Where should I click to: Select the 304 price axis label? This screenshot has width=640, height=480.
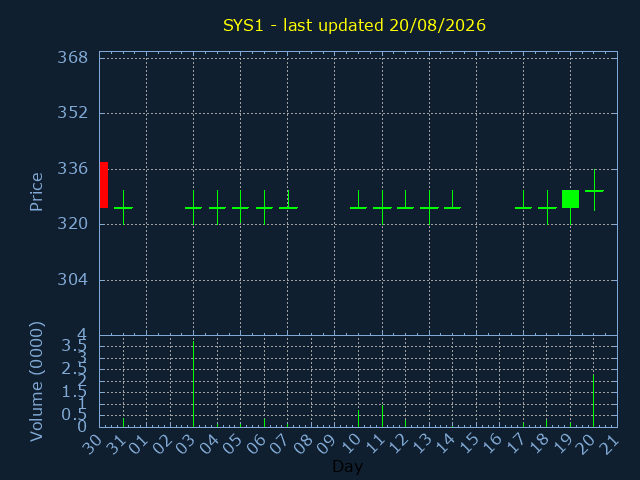[73, 280]
